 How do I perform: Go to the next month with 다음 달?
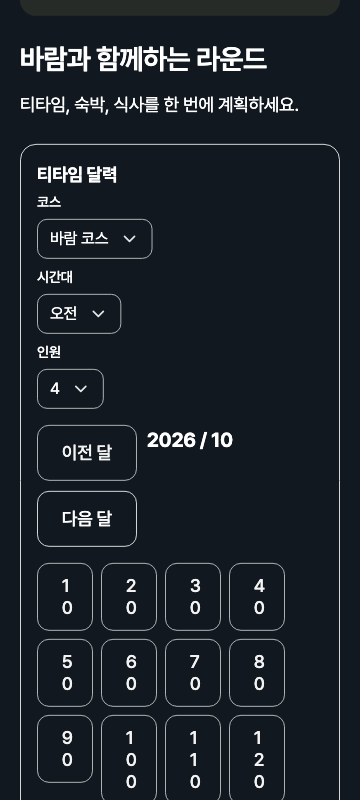click(x=87, y=519)
